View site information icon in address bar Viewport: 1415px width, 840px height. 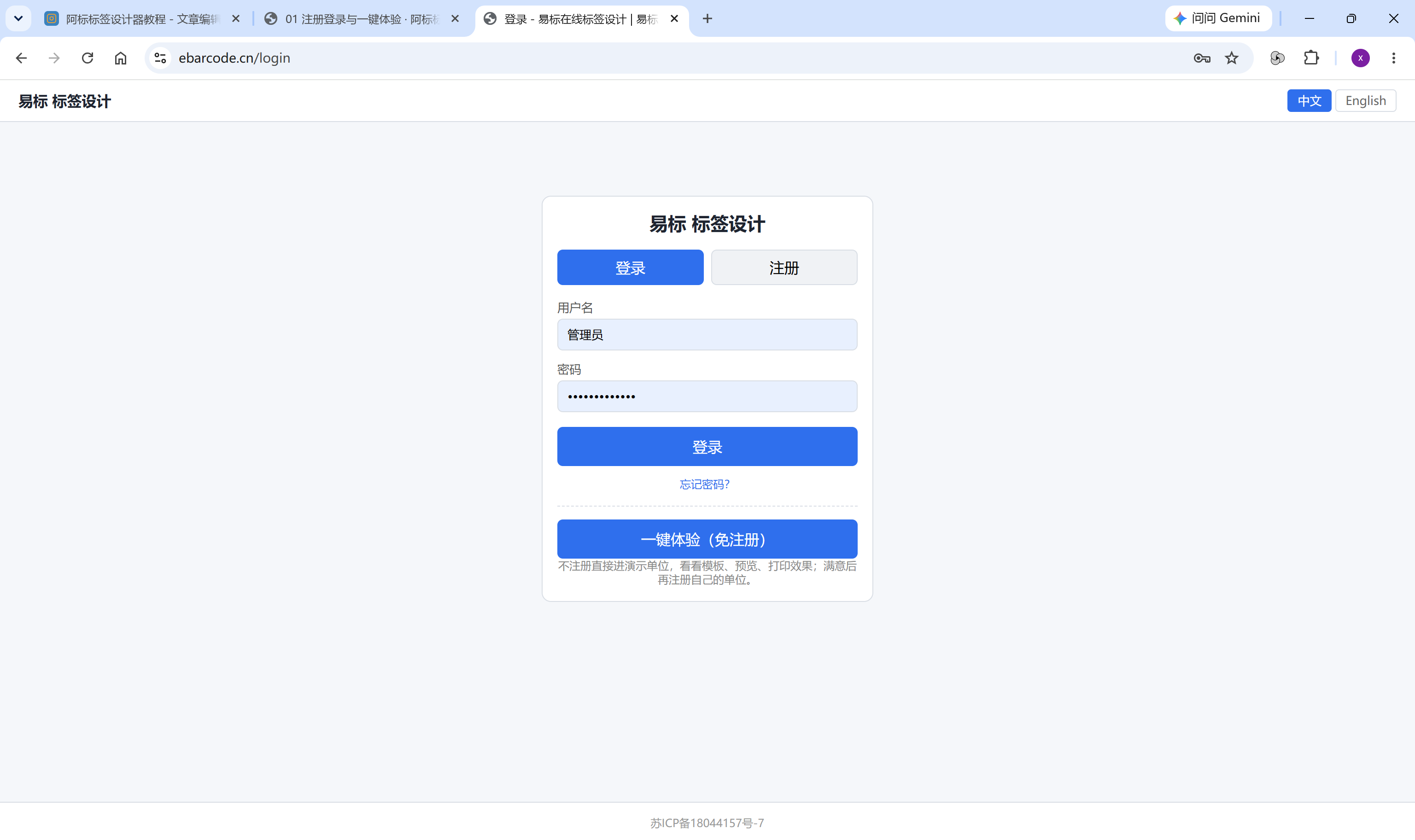[x=160, y=58]
